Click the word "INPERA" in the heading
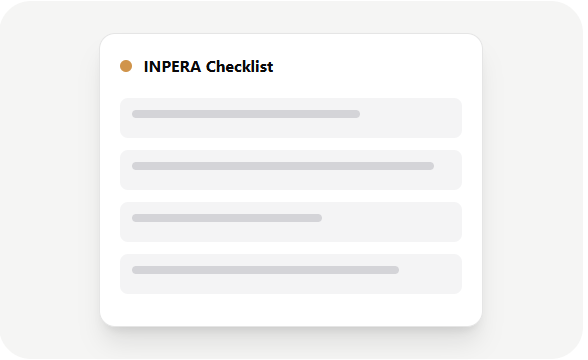The width and height of the screenshot is (588, 360). pyautogui.click(x=172, y=66)
